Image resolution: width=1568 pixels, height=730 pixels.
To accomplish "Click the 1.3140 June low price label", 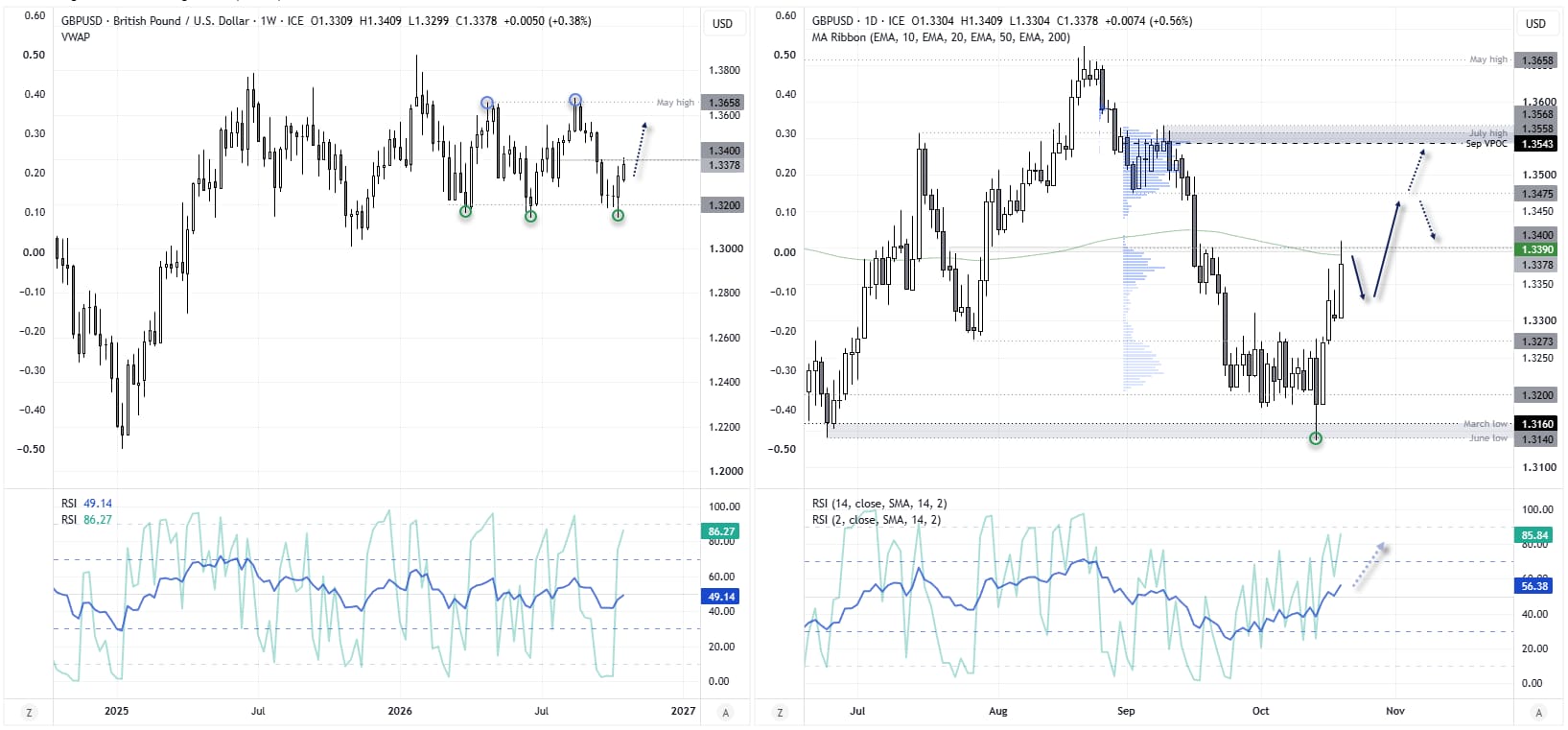I will click(x=1537, y=439).
